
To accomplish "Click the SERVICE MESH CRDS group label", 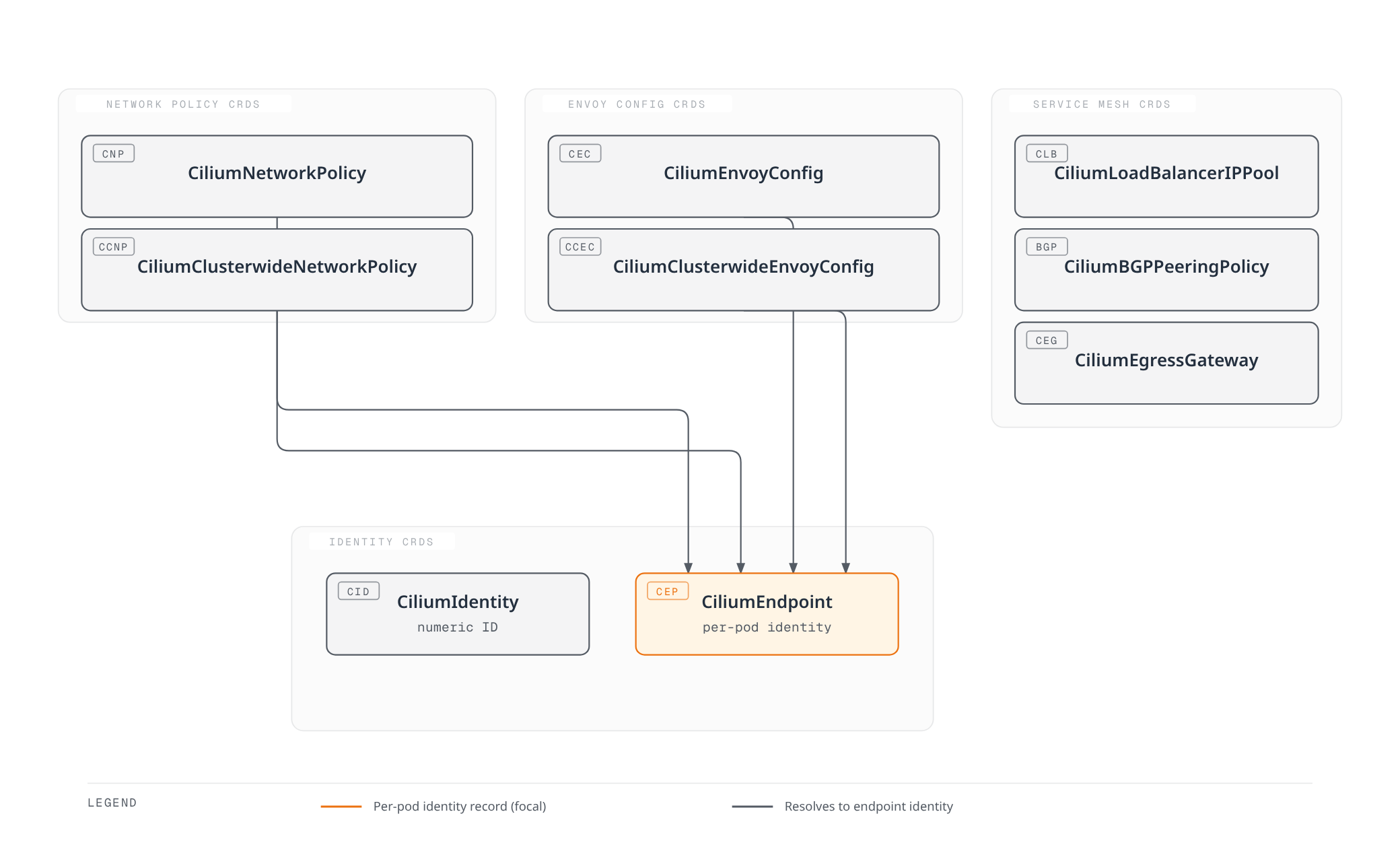I will pos(1102,104).
